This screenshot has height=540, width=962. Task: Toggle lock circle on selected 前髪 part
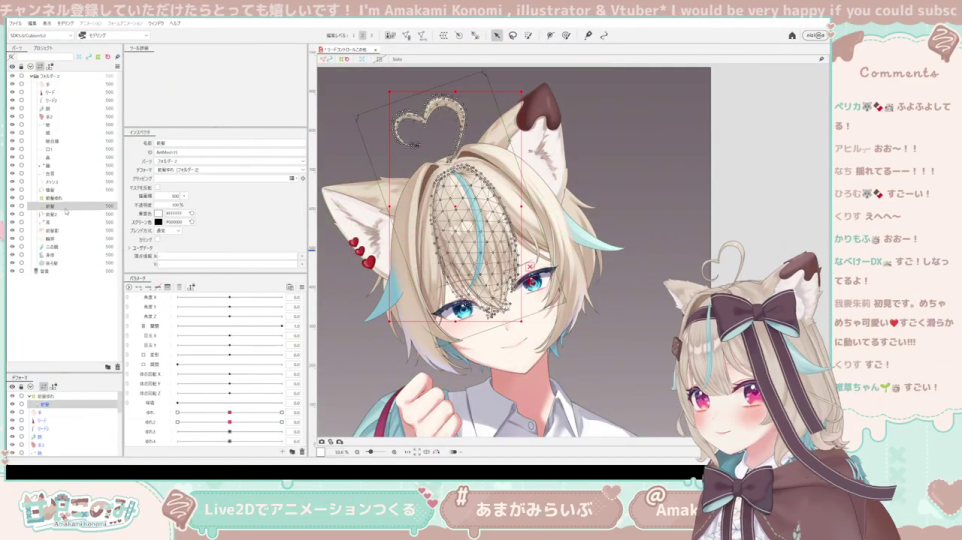pyautogui.click(x=21, y=206)
